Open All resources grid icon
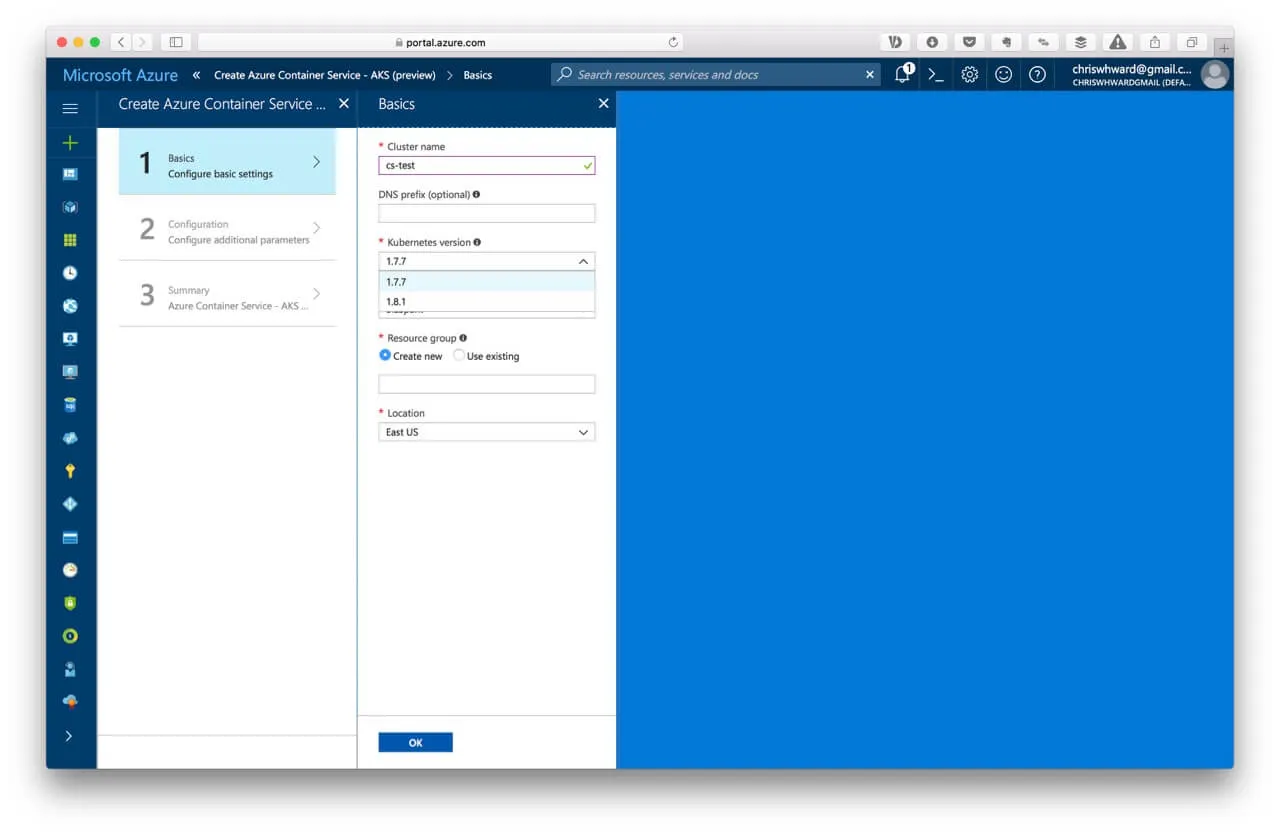This screenshot has height=835, width=1280. 70,240
